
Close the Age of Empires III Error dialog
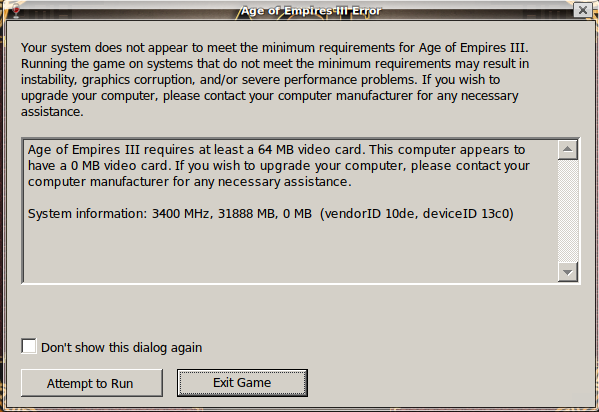point(583,10)
